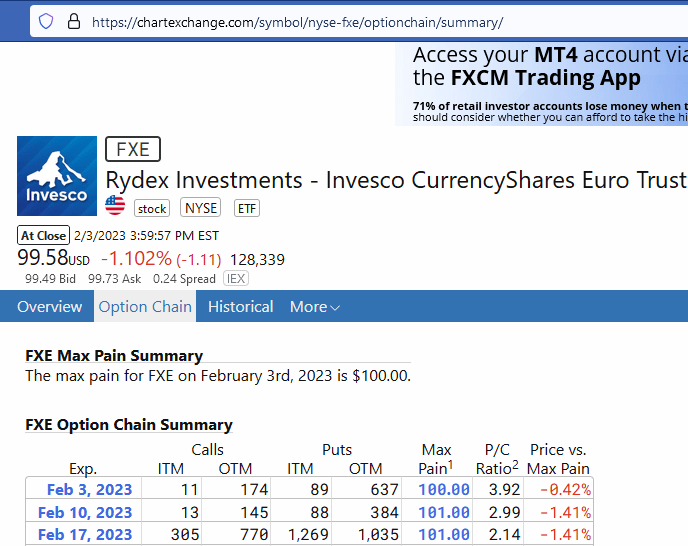Select the Option Chain tab
The height and width of the screenshot is (546, 688).
click(145, 307)
